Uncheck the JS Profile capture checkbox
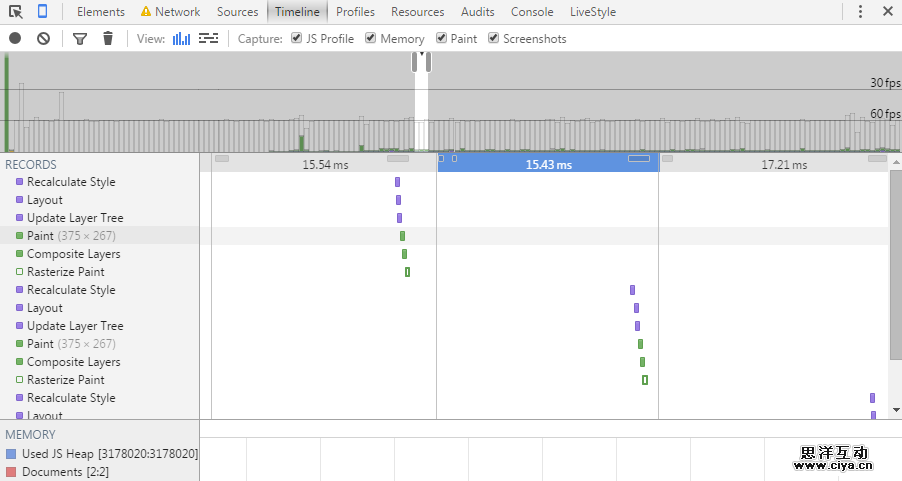The width and height of the screenshot is (902, 481). pos(296,39)
